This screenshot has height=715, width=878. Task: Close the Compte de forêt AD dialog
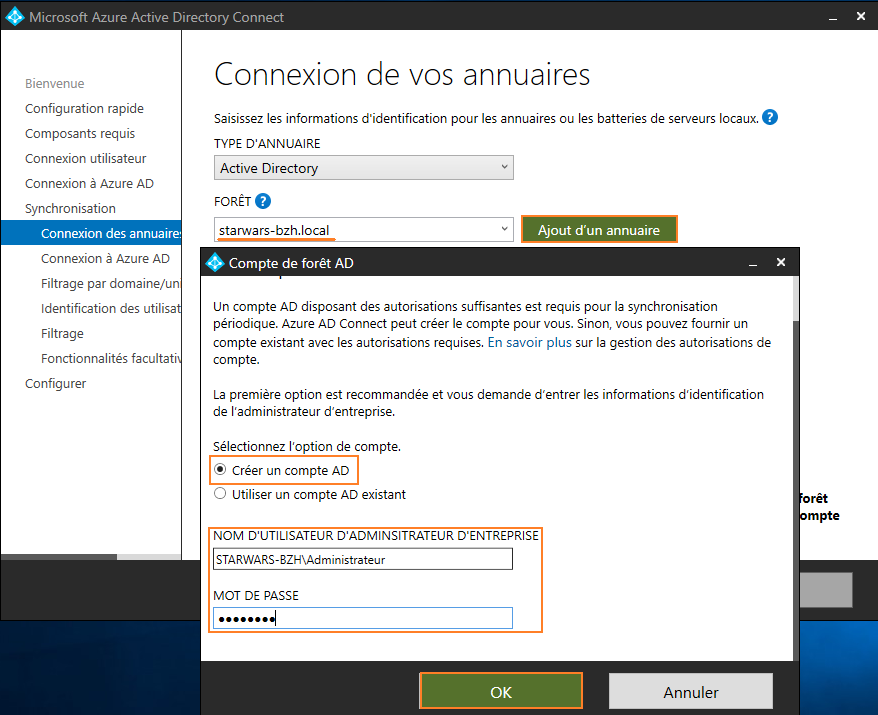click(x=781, y=262)
